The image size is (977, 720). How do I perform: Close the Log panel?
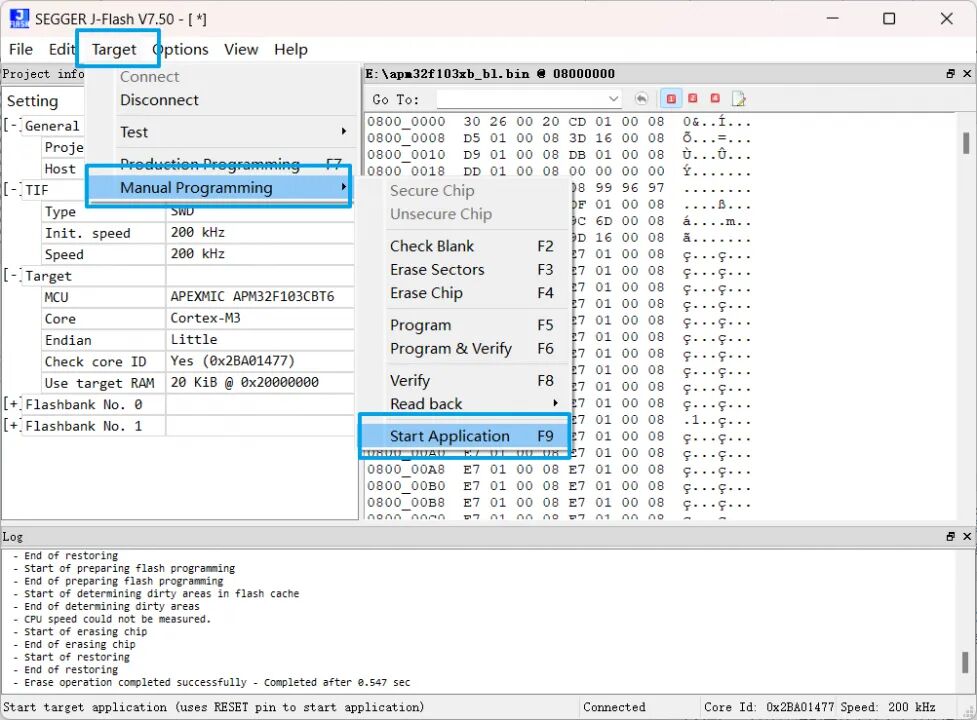966,537
